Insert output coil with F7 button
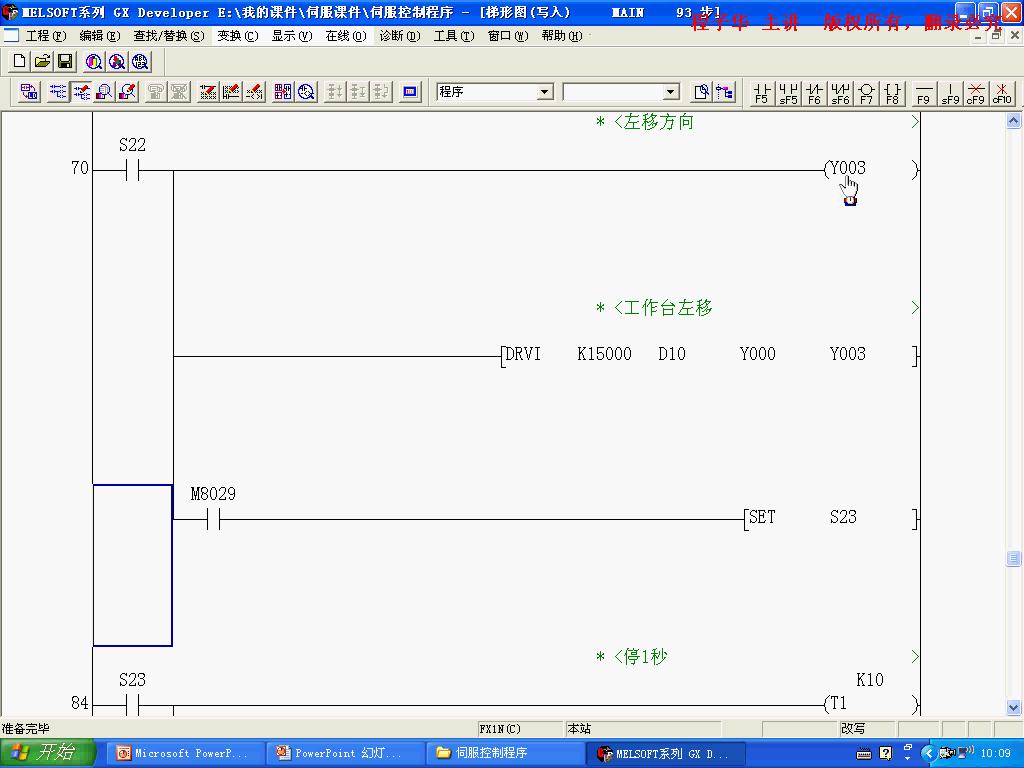 pyautogui.click(x=866, y=92)
